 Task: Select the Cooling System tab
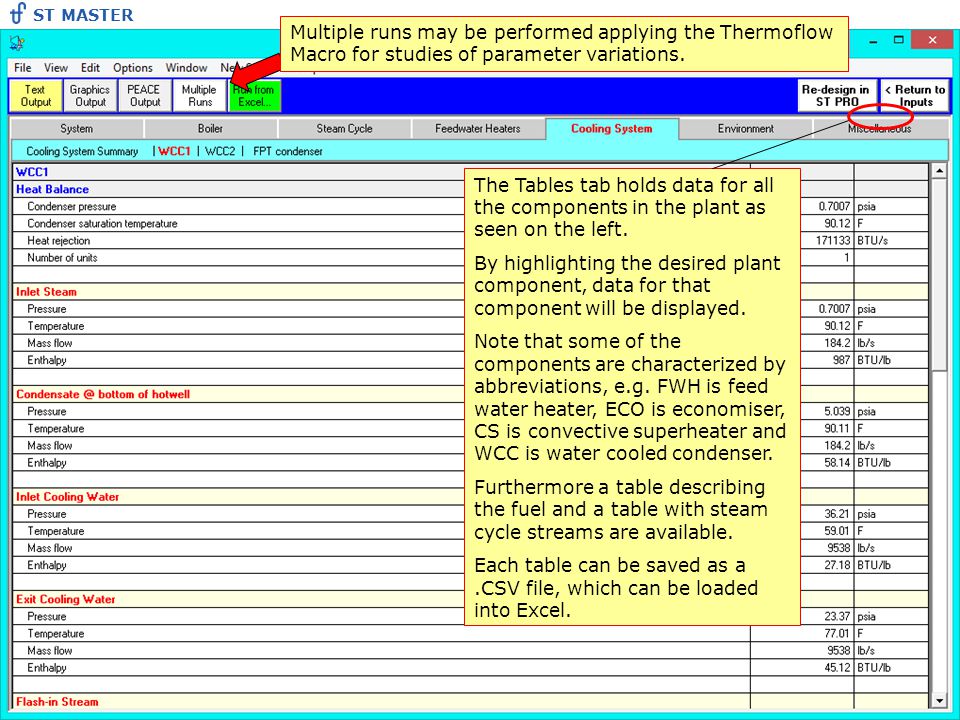pos(612,129)
